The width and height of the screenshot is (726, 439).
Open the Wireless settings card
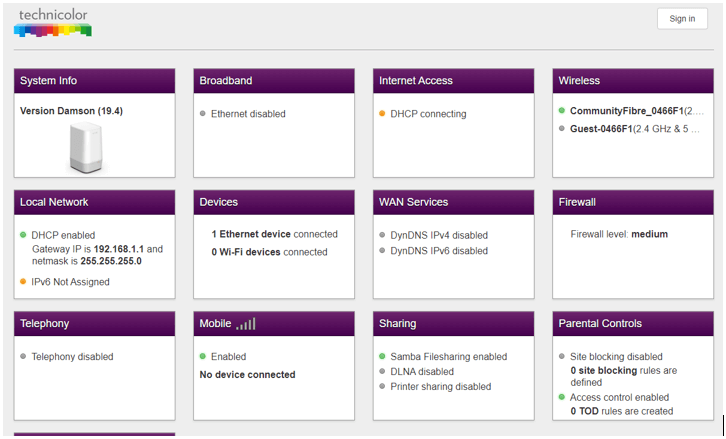632,81
